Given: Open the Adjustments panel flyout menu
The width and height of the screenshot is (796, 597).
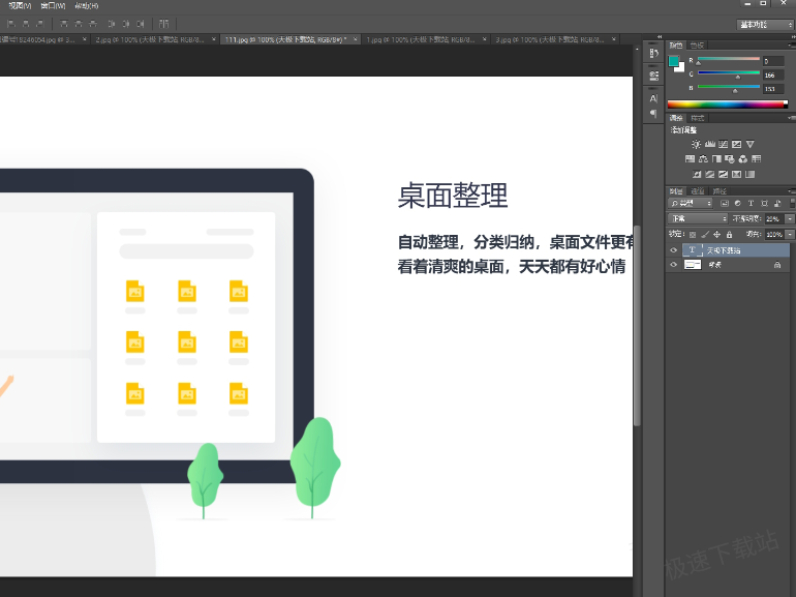Looking at the screenshot, I should click(x=792, y=118).
